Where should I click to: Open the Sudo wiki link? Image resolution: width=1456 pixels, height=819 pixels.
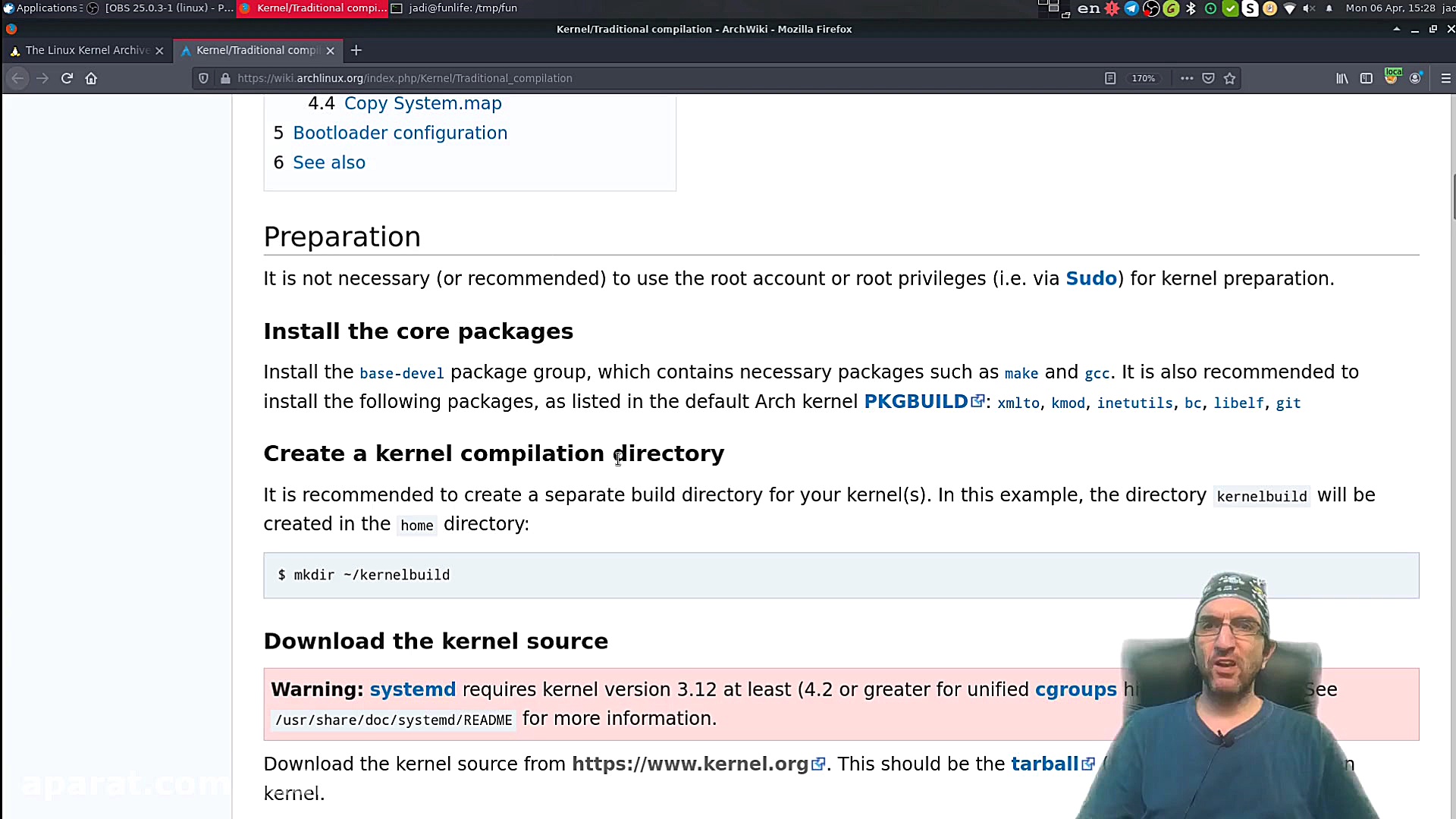click(x=1090, y=278)
